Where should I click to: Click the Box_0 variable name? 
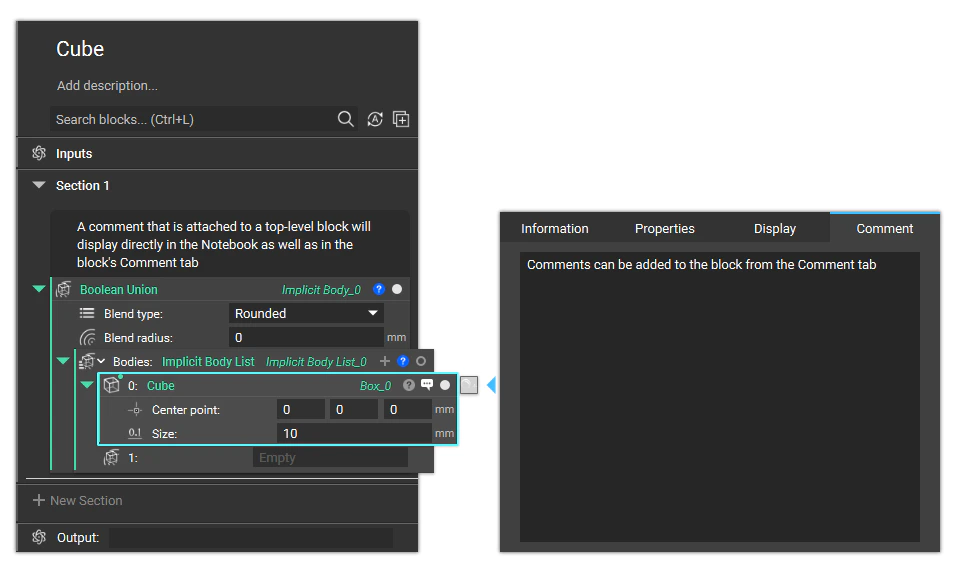click(375, 386)
